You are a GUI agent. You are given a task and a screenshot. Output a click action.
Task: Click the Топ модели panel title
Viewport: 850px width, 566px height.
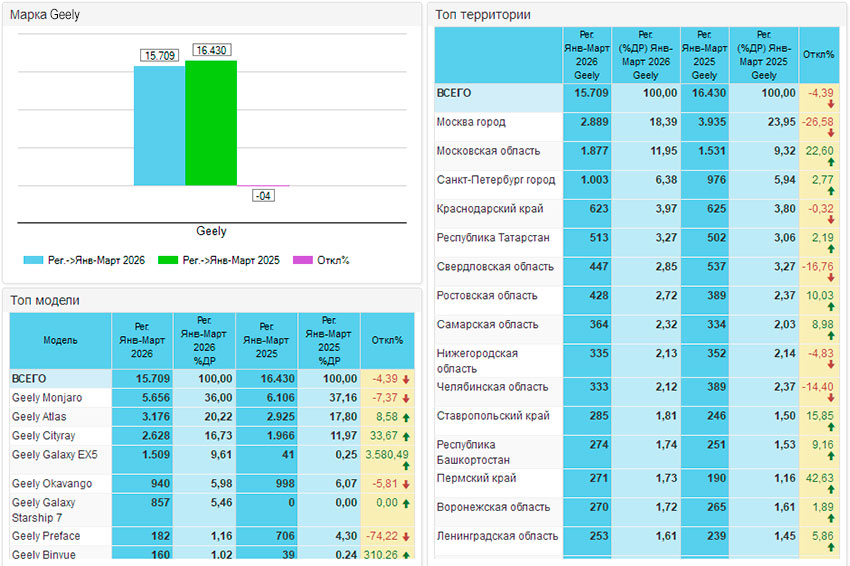click(x=45, y=300)
